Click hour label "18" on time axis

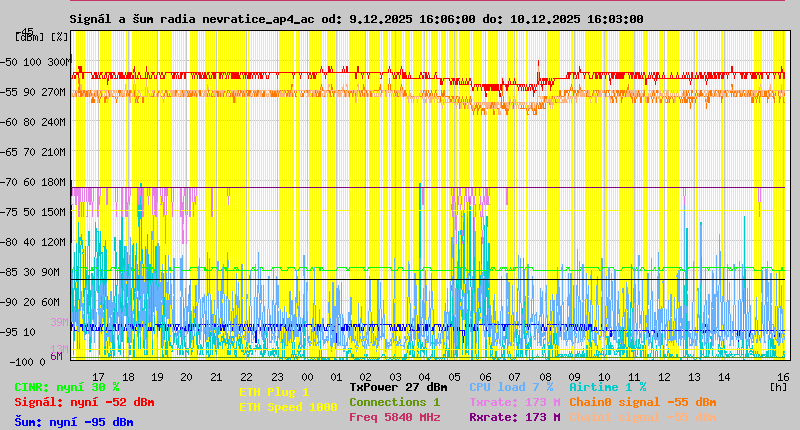click(x=128, y=377)
